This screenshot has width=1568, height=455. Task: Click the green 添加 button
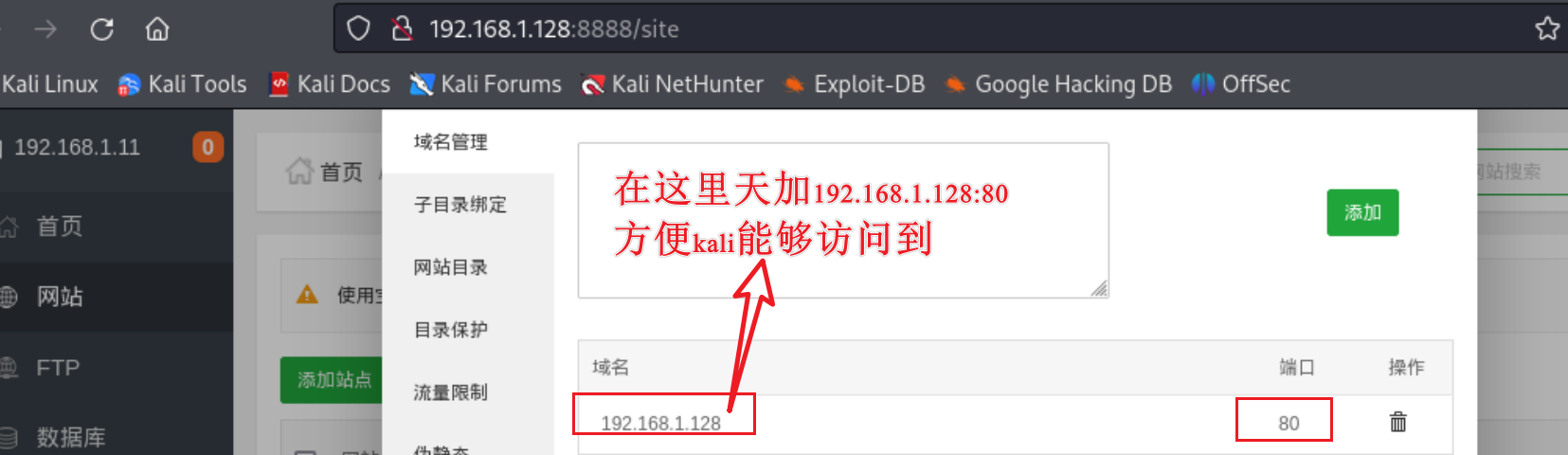click(x=1362, y=212)
